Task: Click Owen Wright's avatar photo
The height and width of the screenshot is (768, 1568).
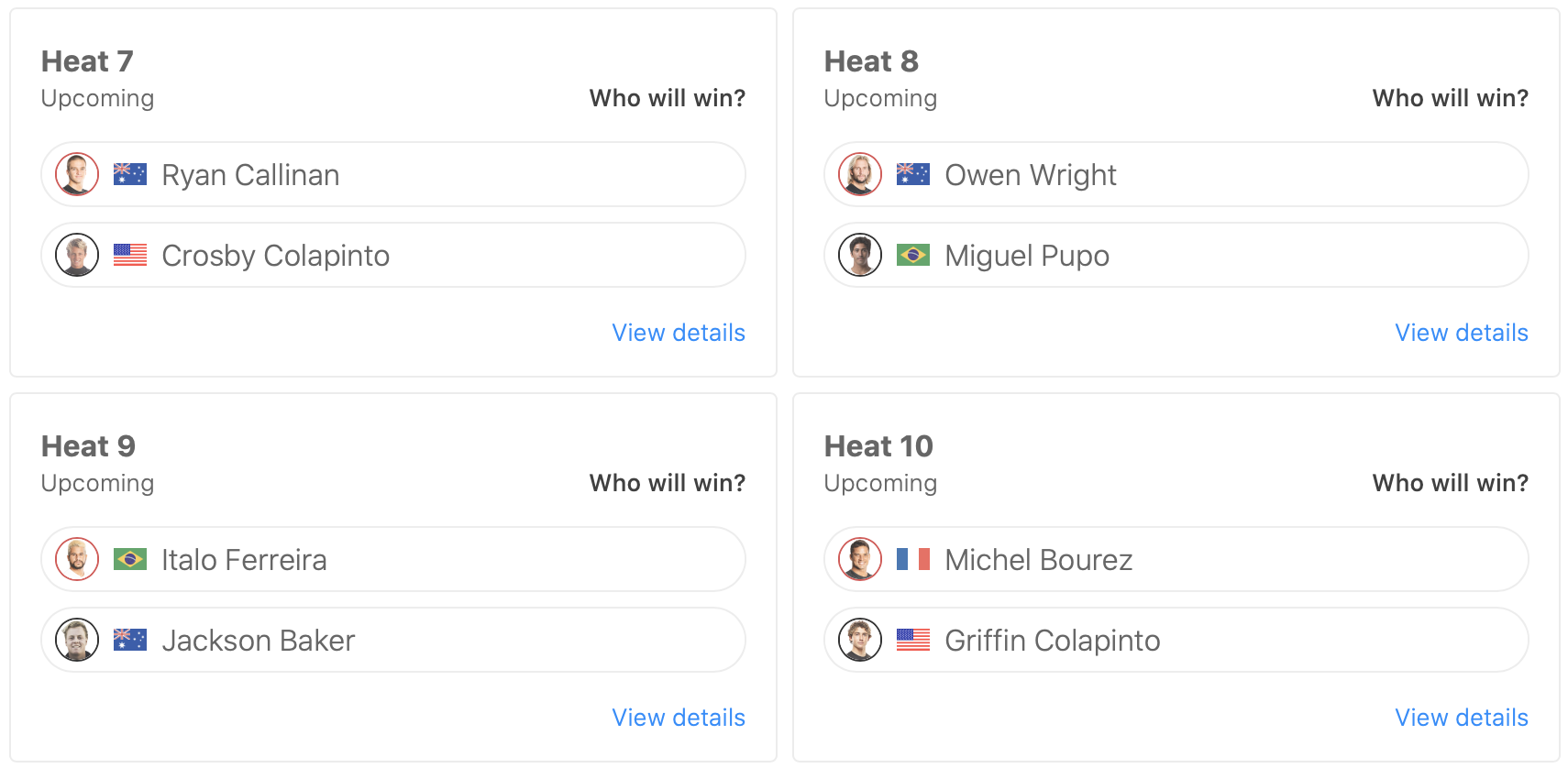Action: coord(860,174)
